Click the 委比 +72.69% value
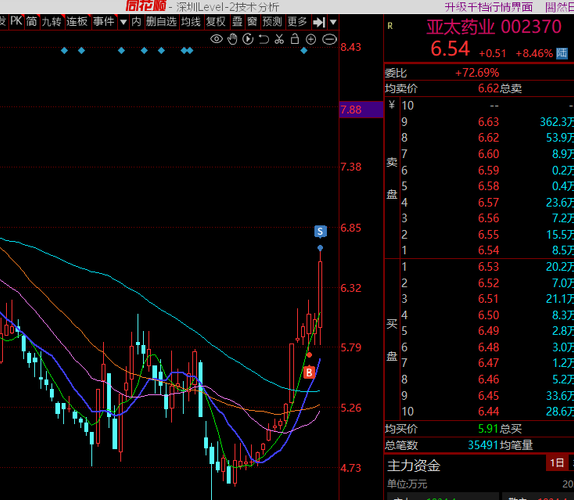 [x=477, y=73]
